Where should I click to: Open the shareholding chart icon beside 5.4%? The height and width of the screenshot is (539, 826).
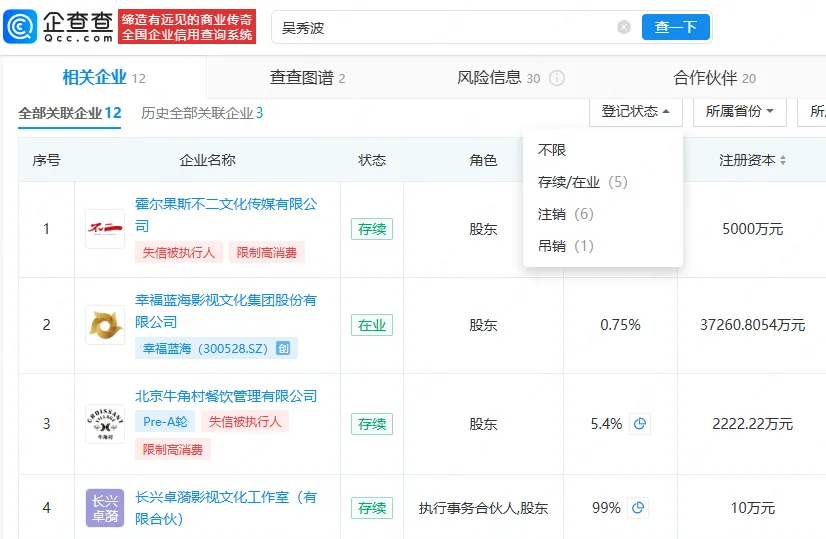click(x=640, y=424)
